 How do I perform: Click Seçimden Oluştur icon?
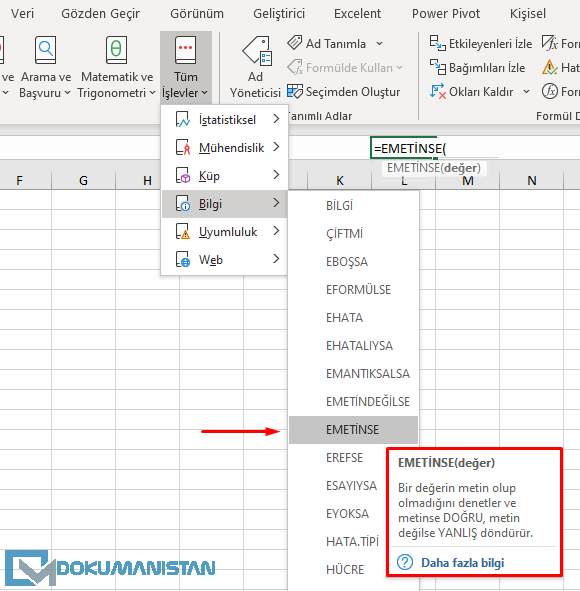coord(295,92)
